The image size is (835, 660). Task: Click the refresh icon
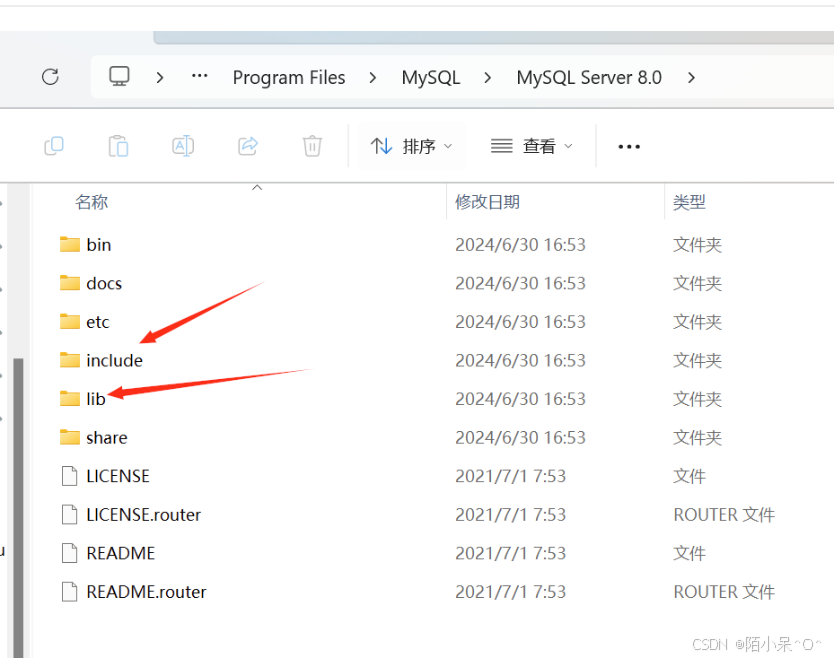click(51, 77)
